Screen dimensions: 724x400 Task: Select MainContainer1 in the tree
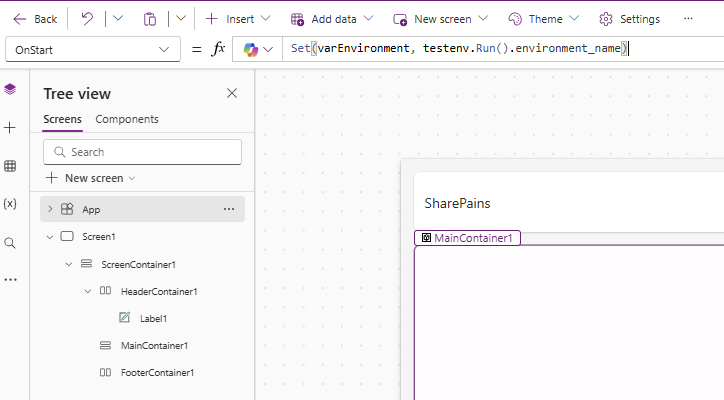pyautogui.click(x=154, y=345)
